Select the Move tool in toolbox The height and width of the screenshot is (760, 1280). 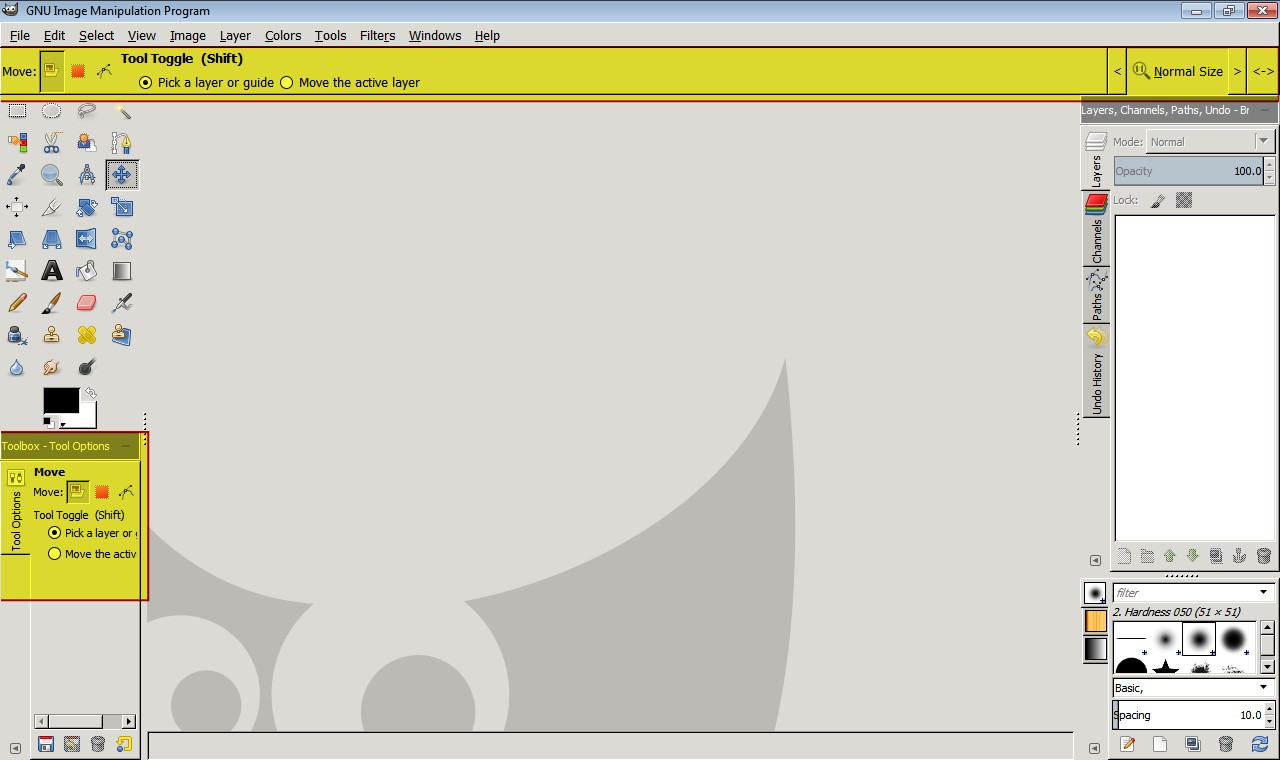[x=122, y=175]
